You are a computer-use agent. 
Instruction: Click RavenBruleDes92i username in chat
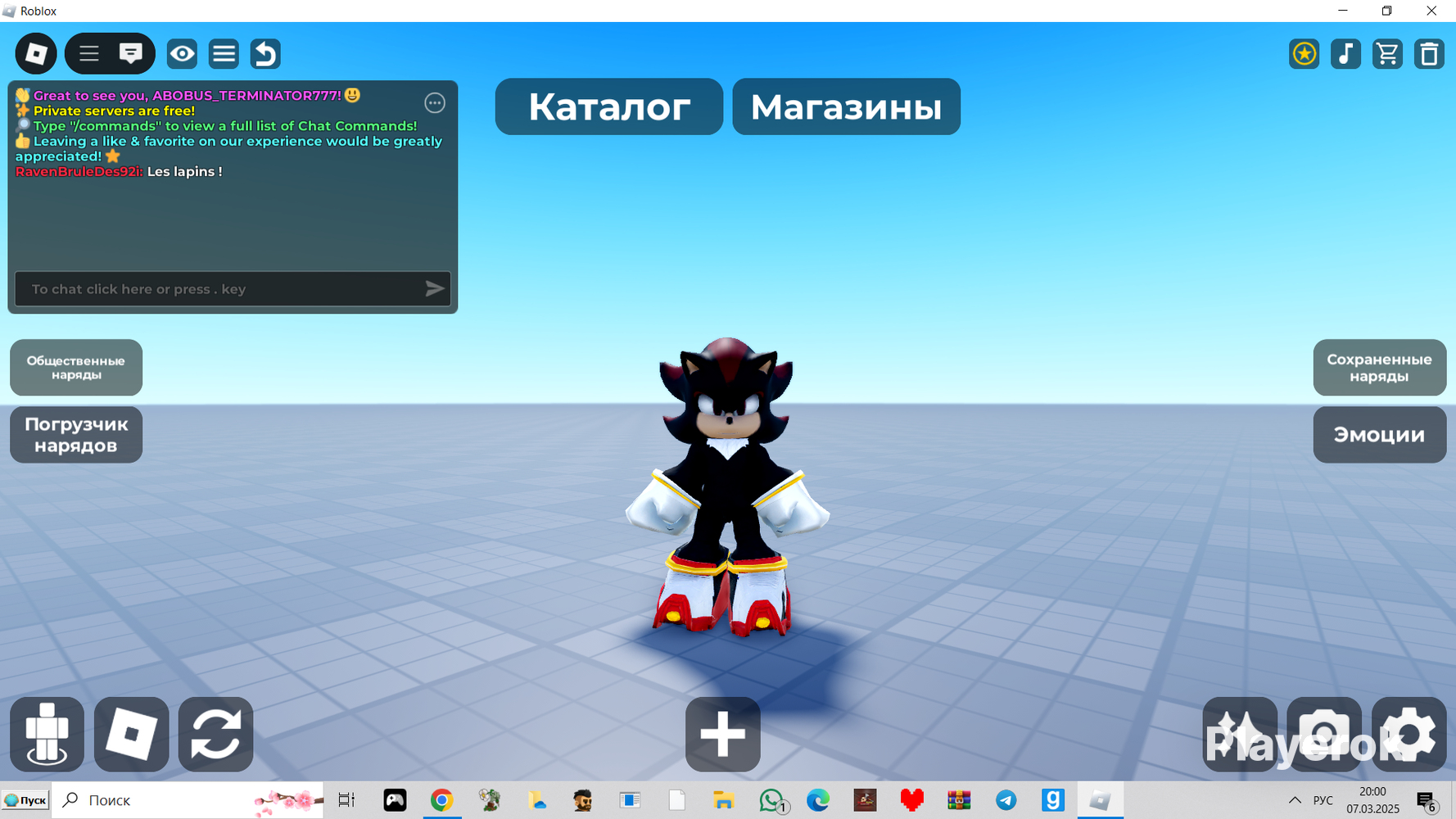[x=79, y=172]
